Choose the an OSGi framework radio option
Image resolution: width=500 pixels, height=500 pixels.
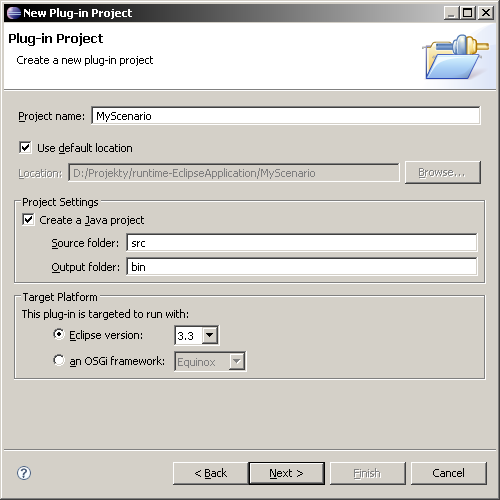tap(59, 360)
